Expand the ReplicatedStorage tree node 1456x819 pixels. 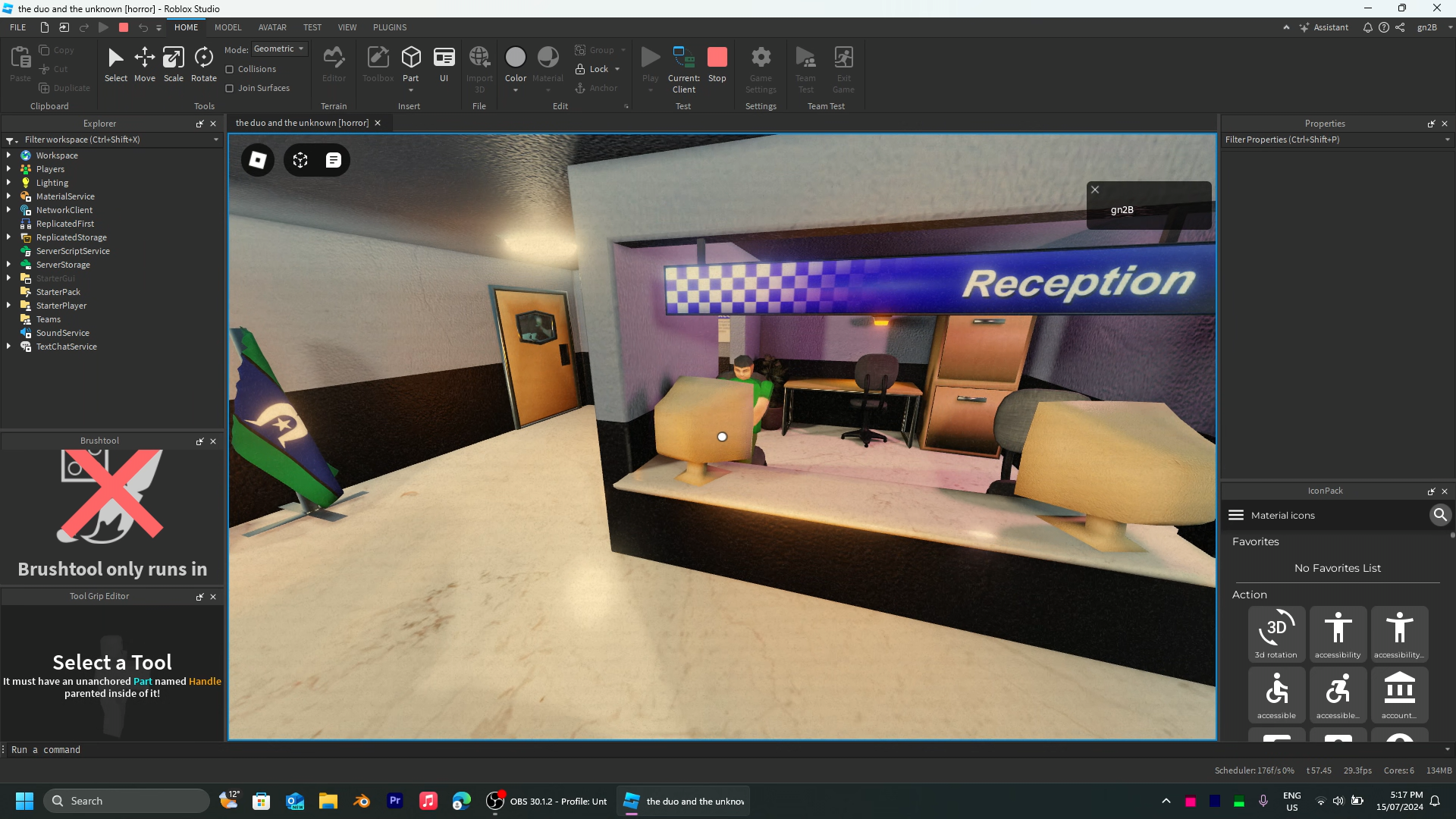(8, 237)
